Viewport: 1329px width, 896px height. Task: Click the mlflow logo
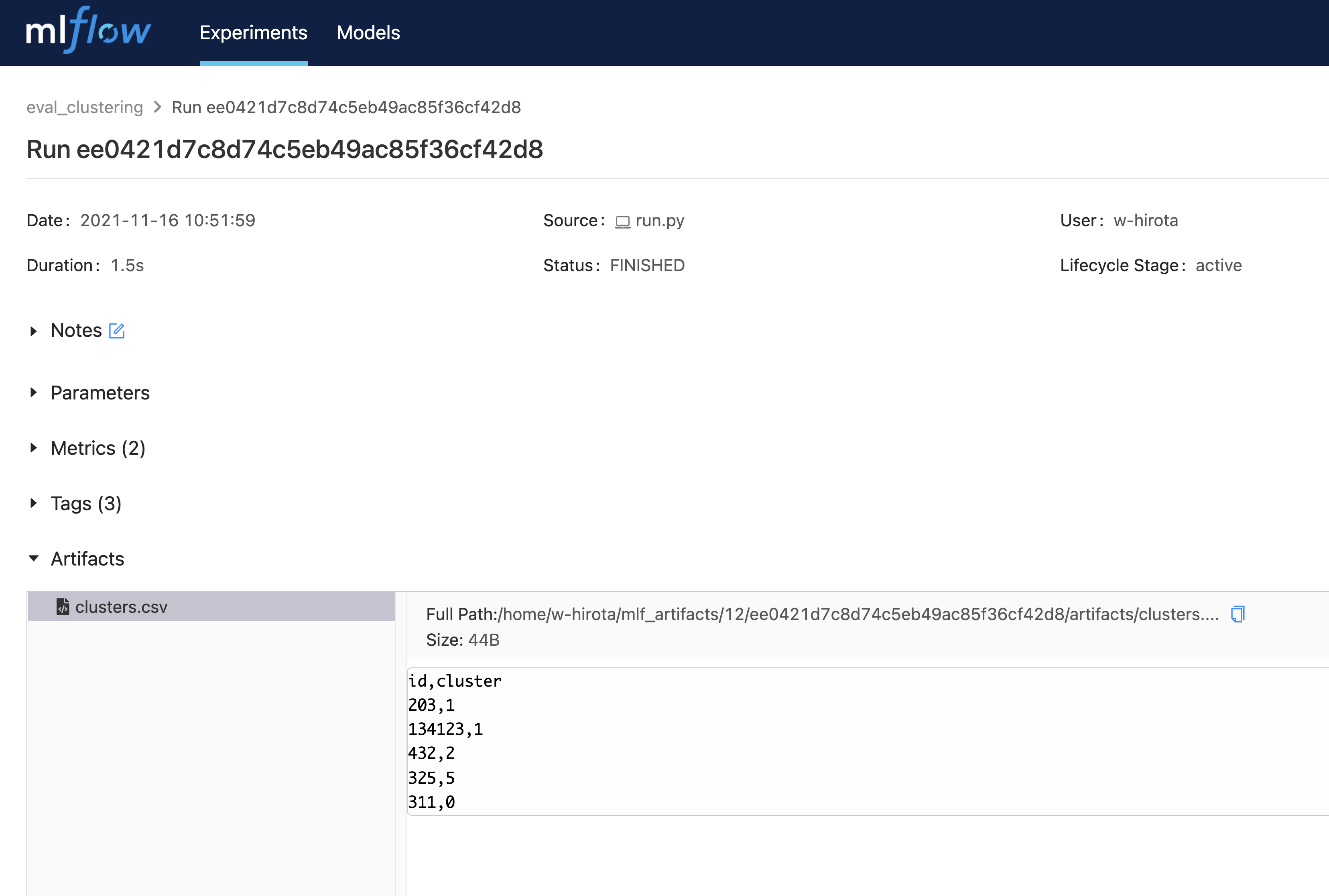point(89,30)
